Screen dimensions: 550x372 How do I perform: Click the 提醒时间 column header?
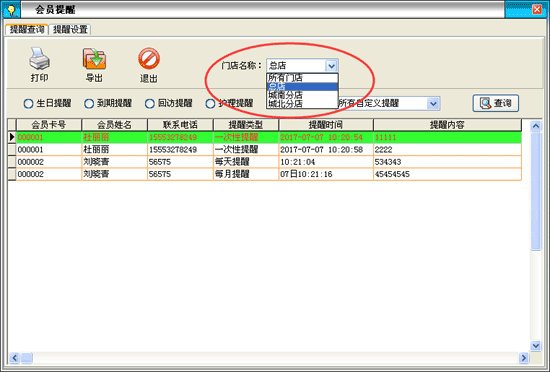[x=326, y=125]
